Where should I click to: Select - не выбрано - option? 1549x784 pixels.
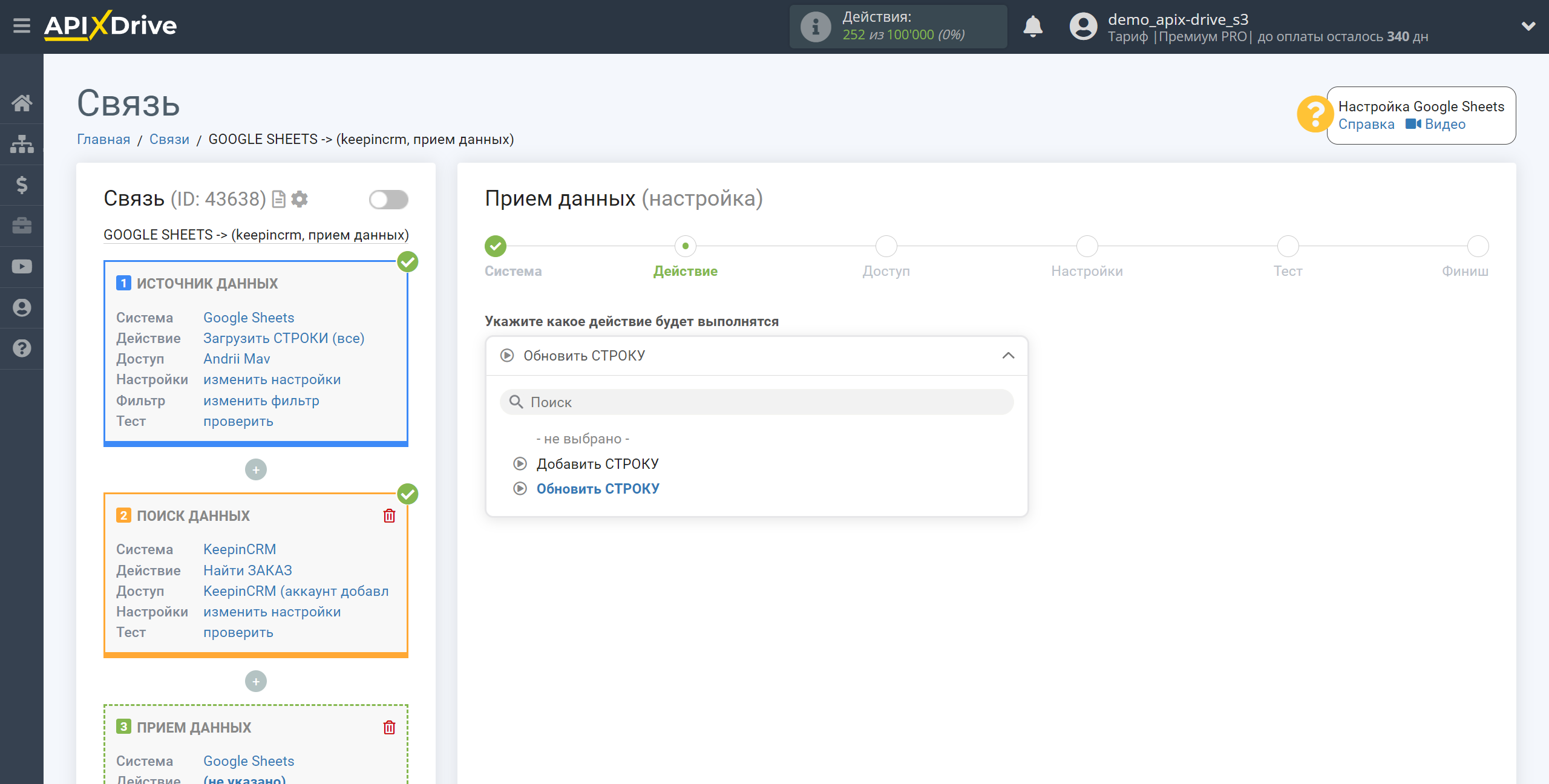coord(583,439)
